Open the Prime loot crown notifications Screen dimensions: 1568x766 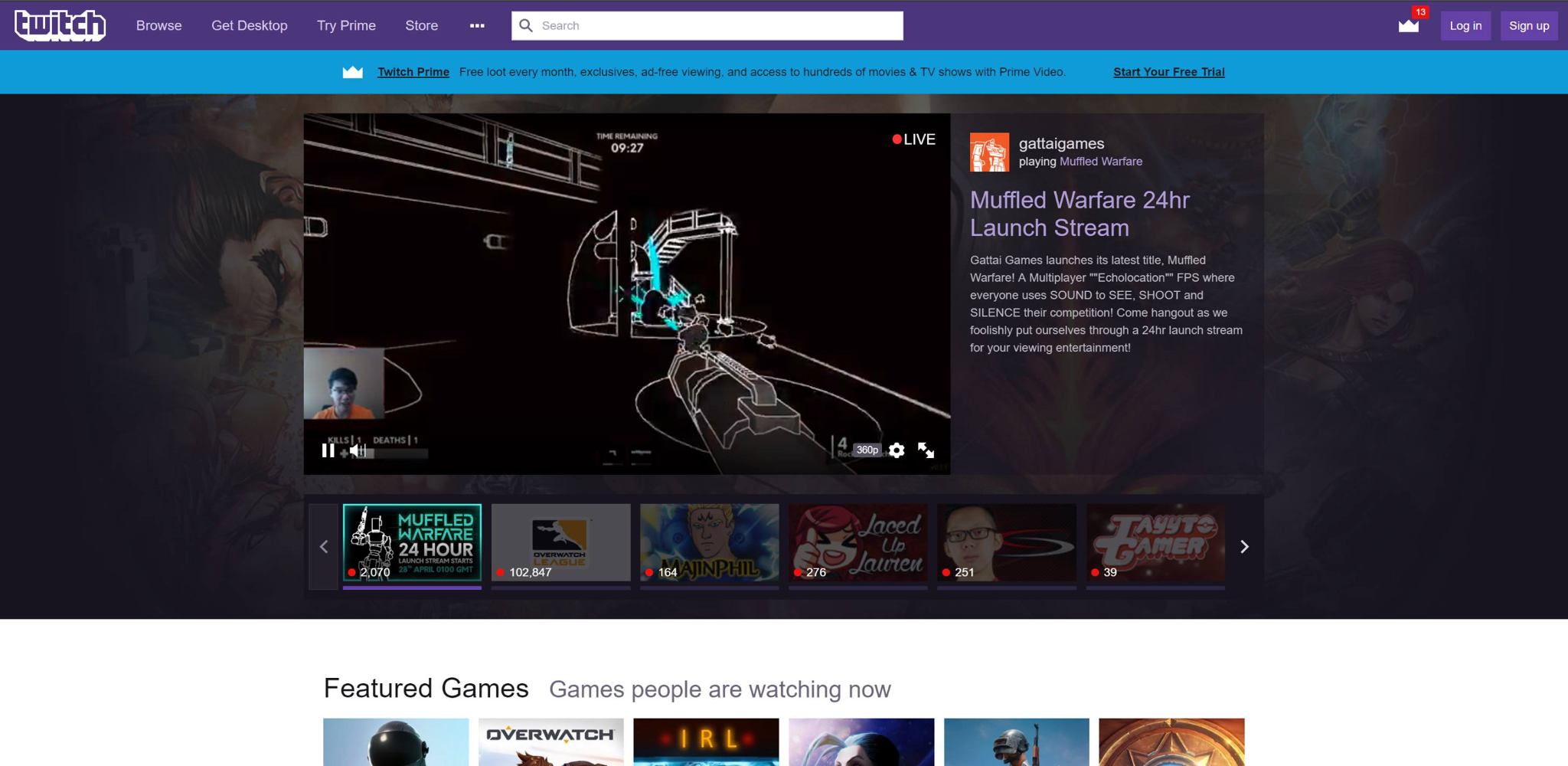[1408, 25]
